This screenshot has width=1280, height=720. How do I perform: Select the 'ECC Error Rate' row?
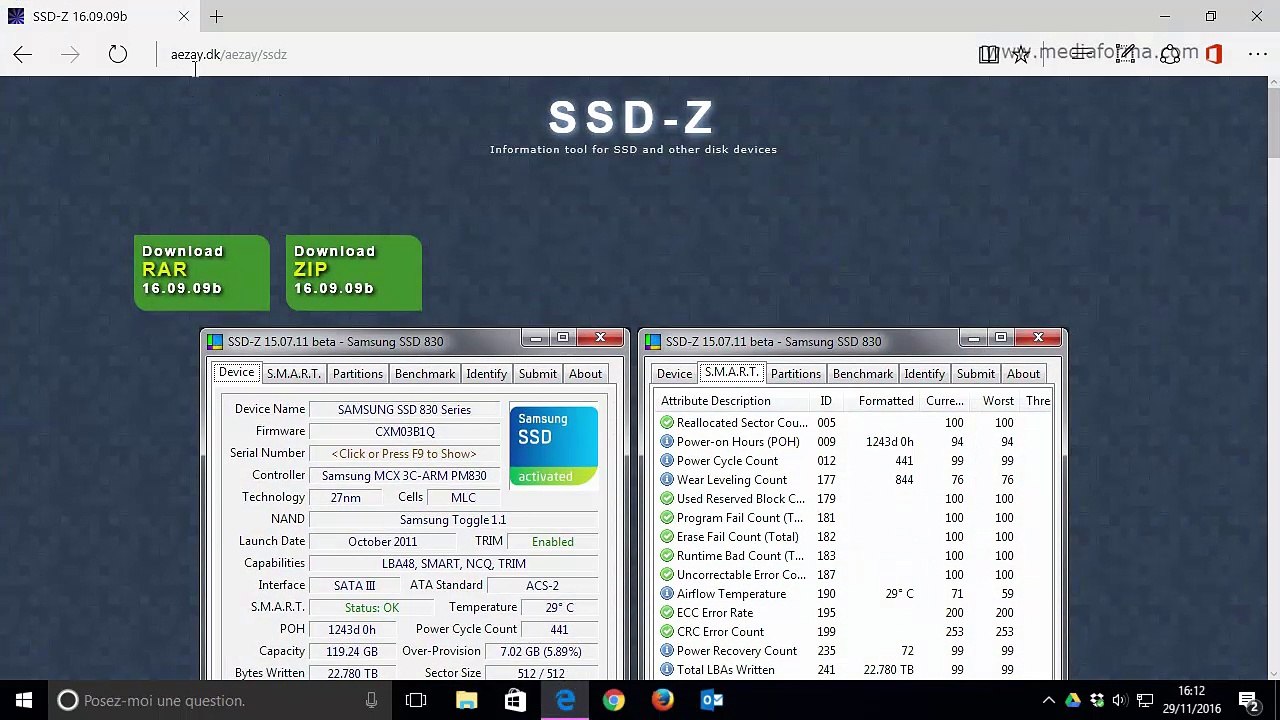(855, 613)
